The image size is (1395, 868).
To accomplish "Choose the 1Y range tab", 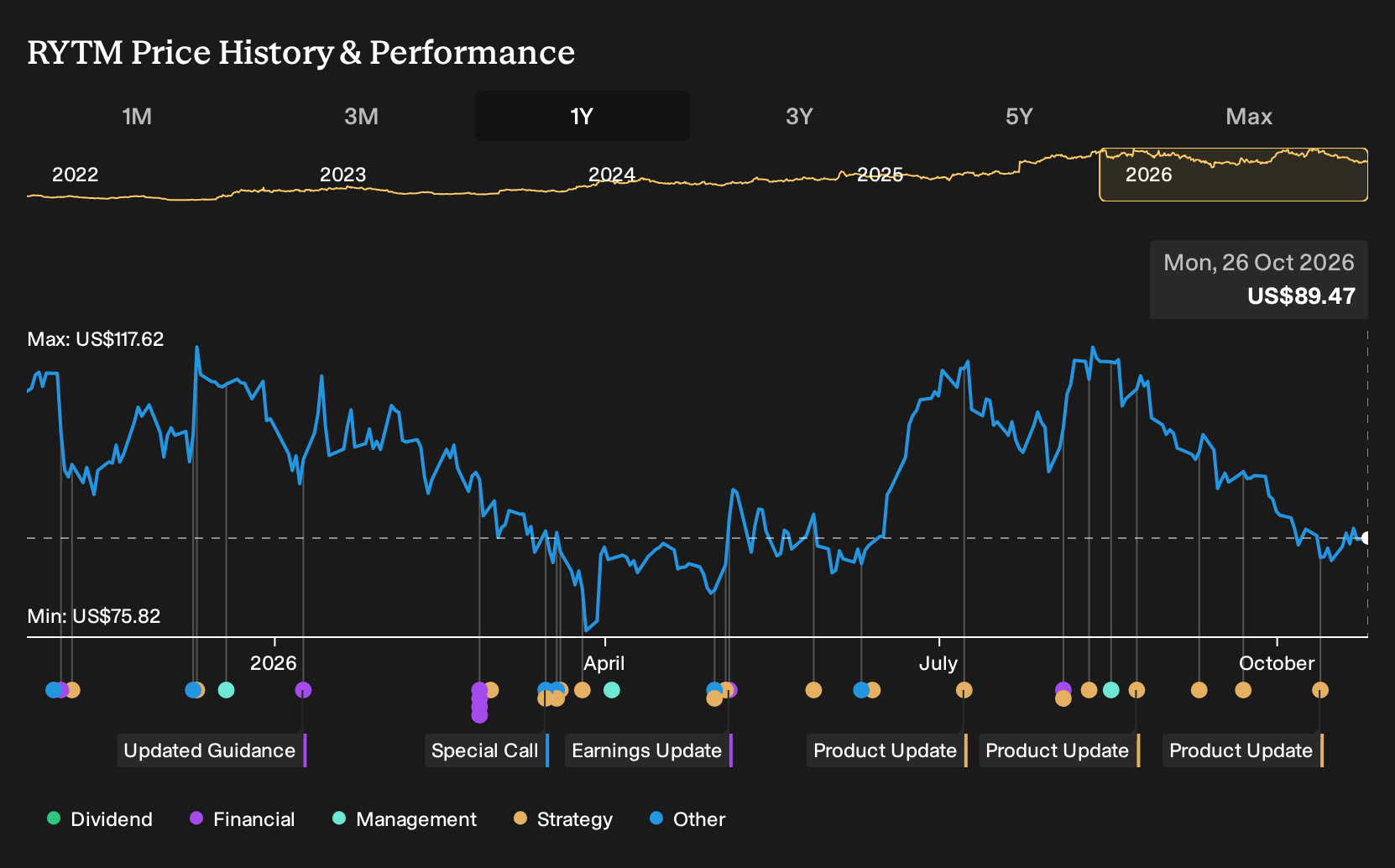I will 582,116.
